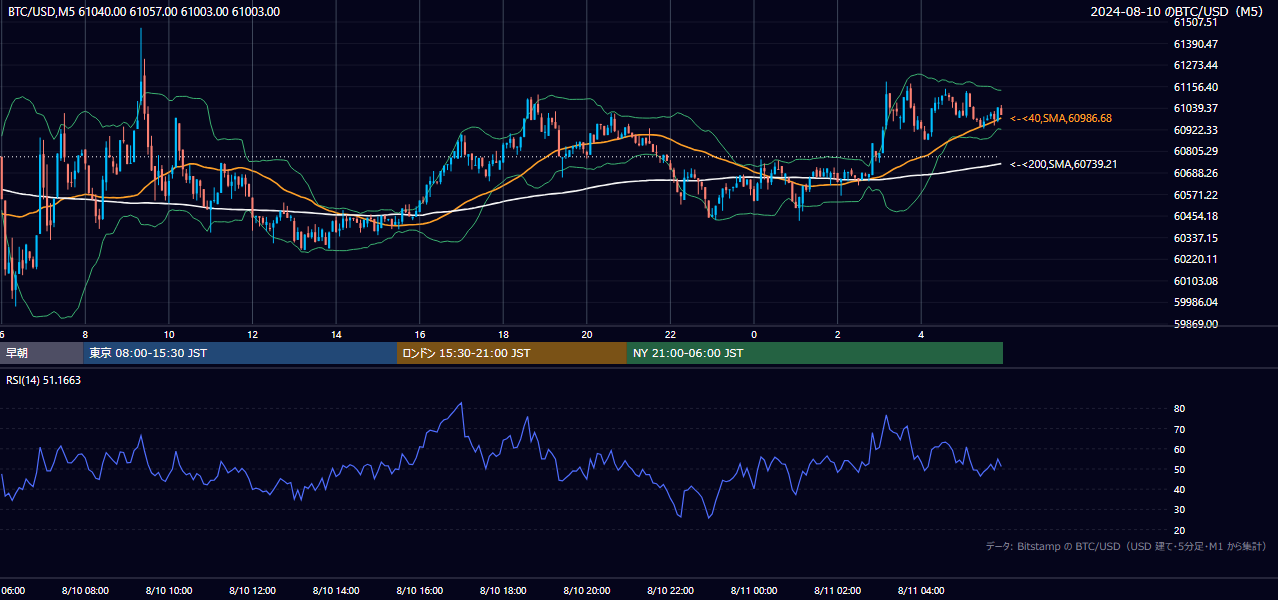
Task: Click RSI scale value 20
Action: tap(1179, 530)
